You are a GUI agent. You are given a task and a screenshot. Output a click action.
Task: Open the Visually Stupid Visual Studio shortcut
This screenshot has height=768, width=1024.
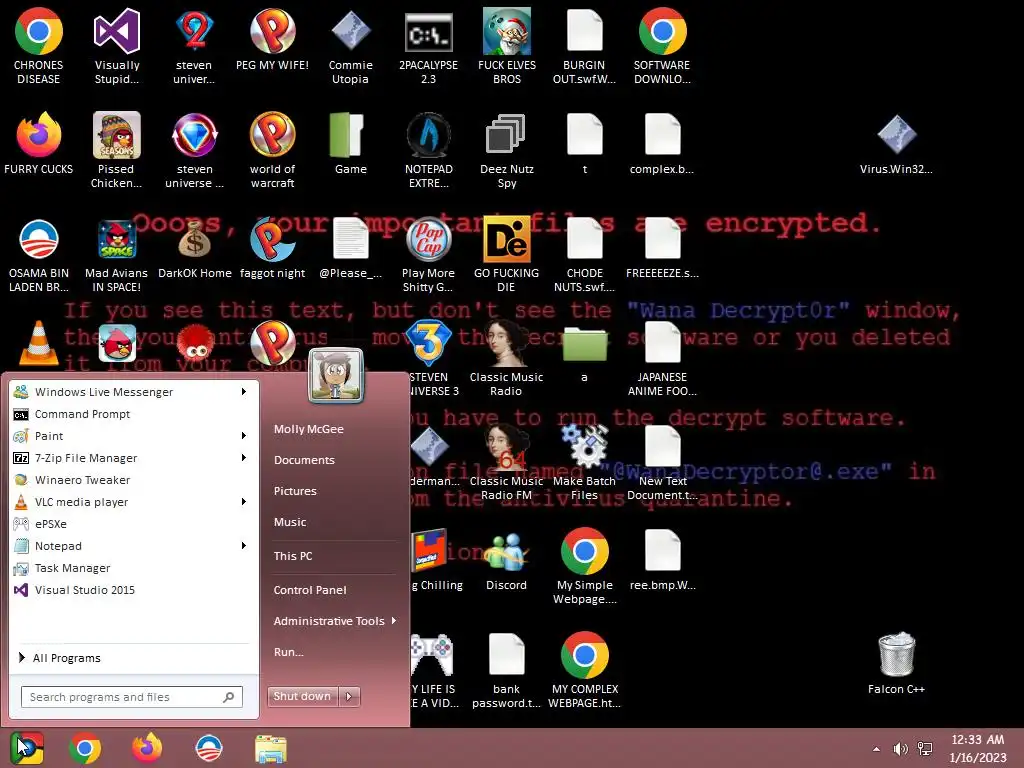coord(117,46)
